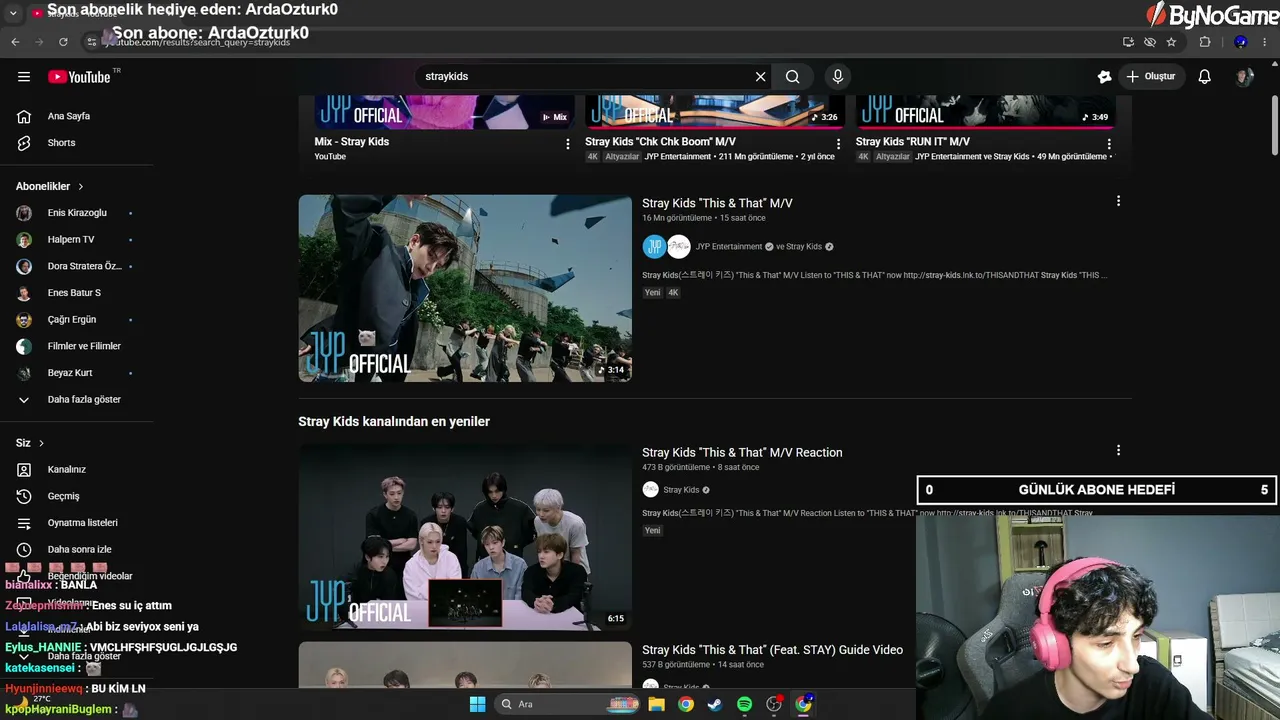This screenshot has height=720, width=1280.
Task: Play the This & That M/V thumbnail
Action: pyautogui.click(x=465, y=288)
